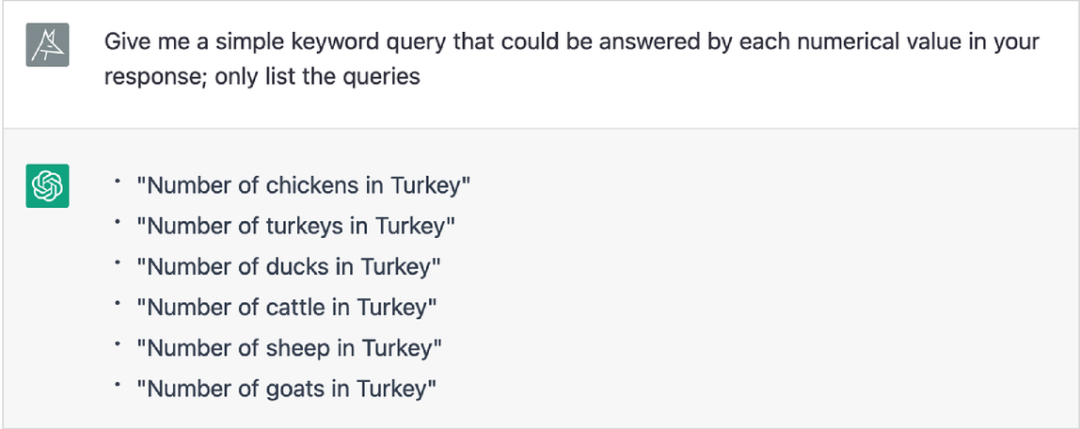Click the "Number of ducks in Turkey" query
Image resolution: width=1080 pixels, height=429 pixels.
pyautogui.click(x=288, y=267)
